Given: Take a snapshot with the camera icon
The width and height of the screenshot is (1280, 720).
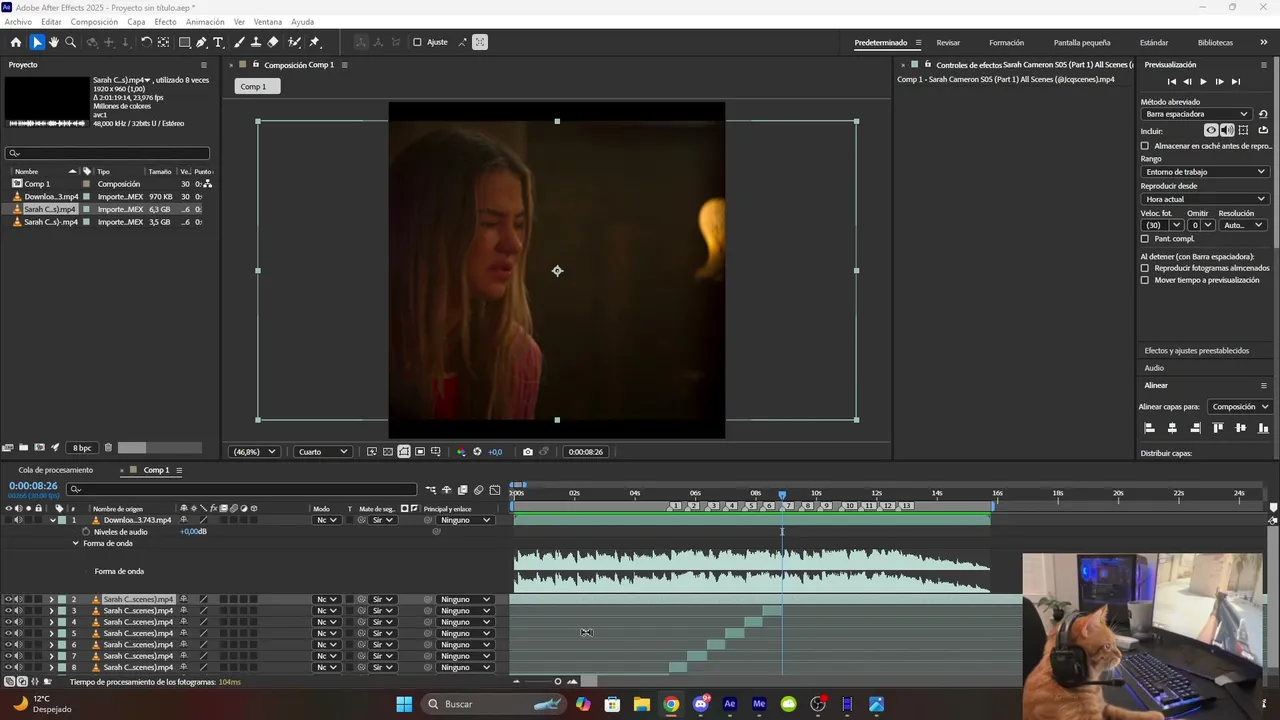Looking at the screenshot, I should pyautogui.click(x=528, y=452).
